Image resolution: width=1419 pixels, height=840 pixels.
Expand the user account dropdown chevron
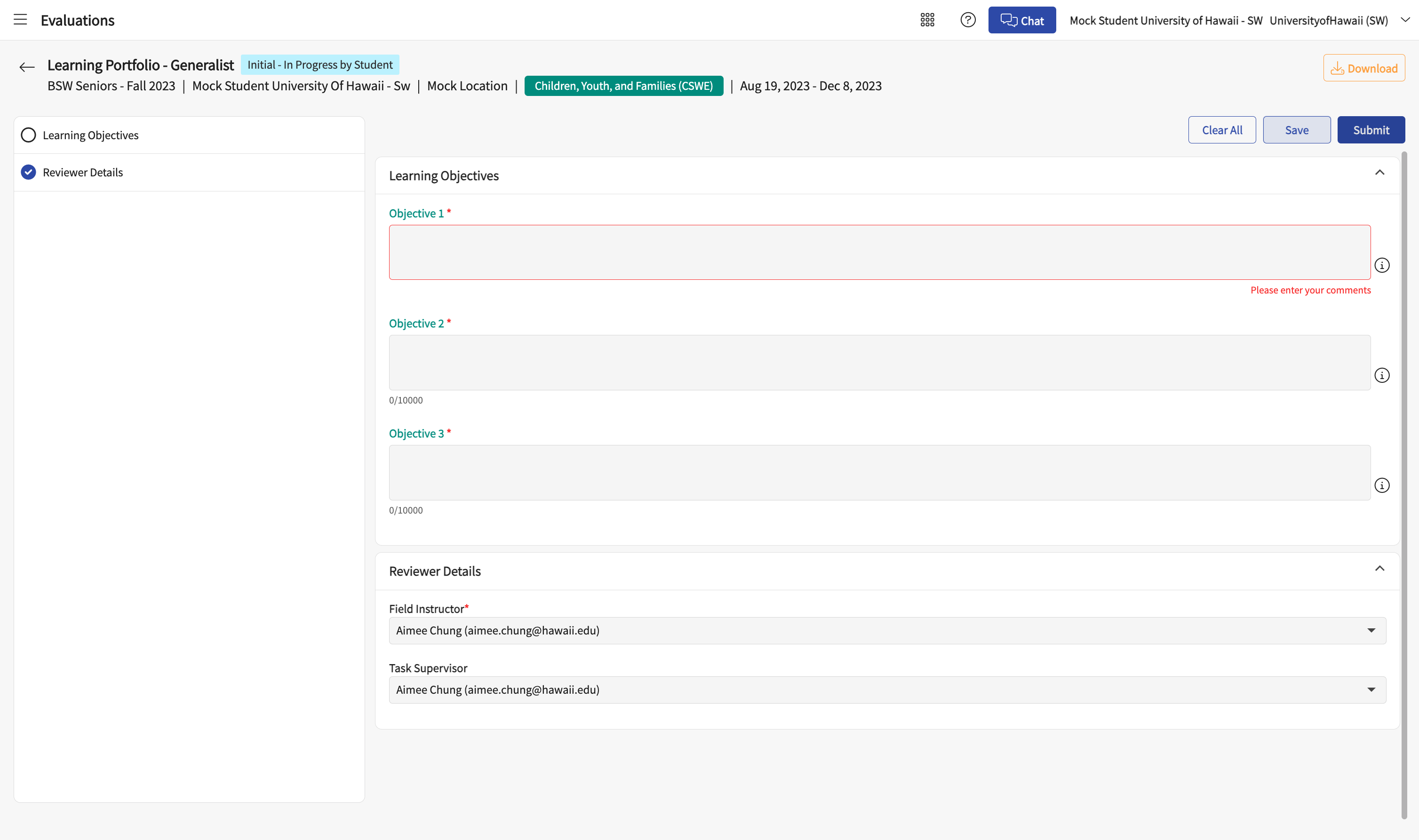[1405, 20]
